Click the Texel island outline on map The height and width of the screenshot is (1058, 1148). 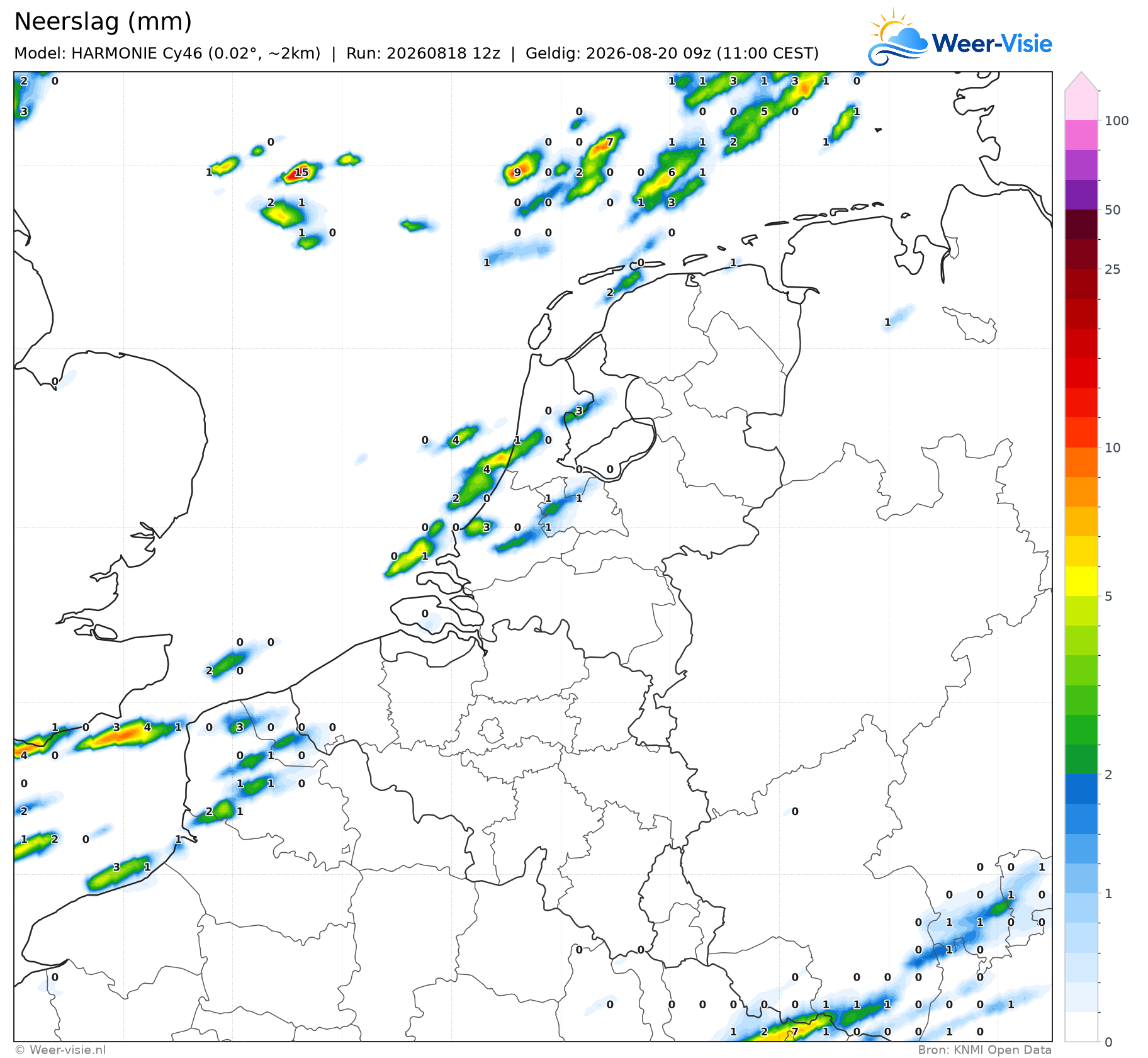tap(539, 332)
